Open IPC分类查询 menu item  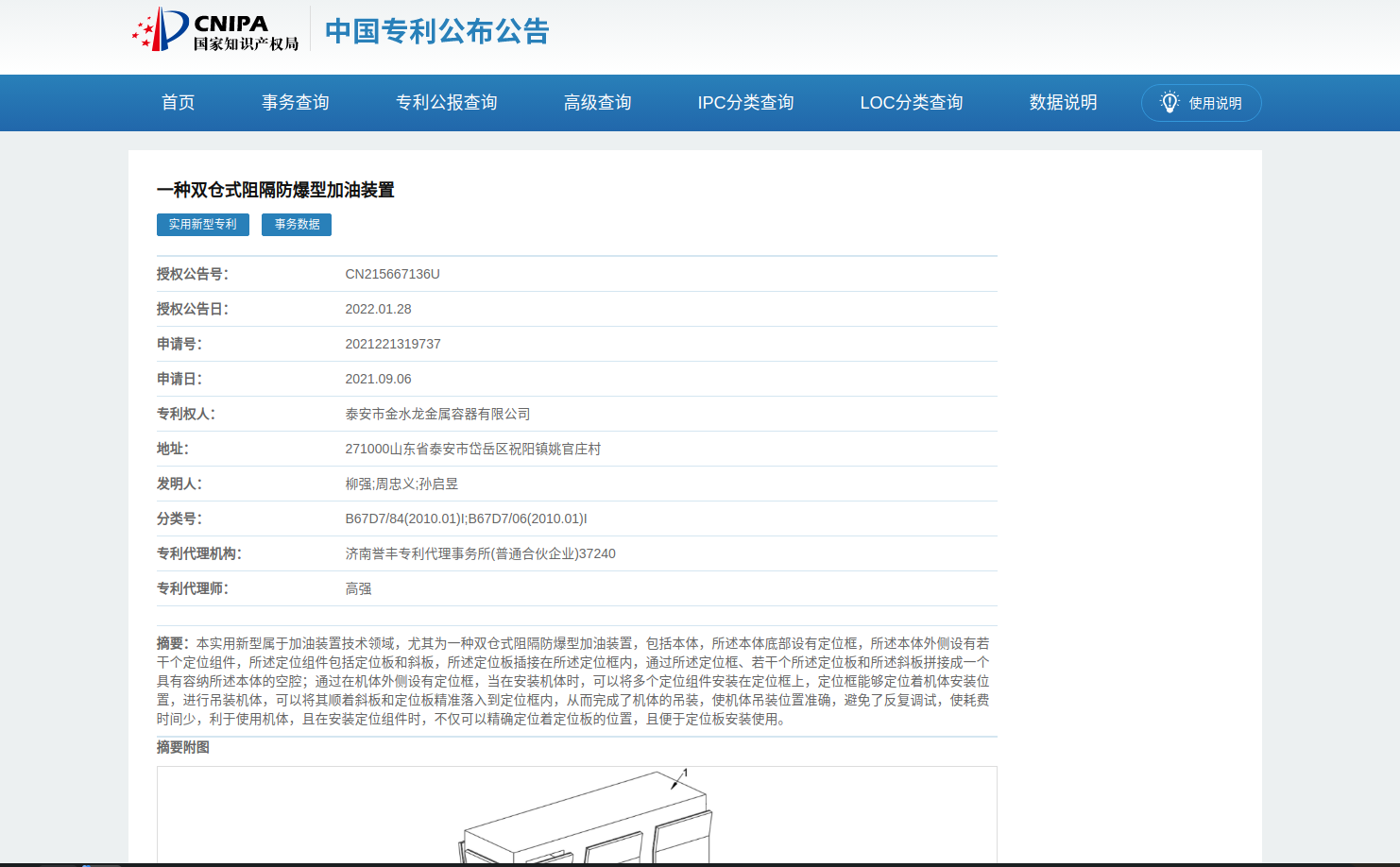[x=745, y=102]
